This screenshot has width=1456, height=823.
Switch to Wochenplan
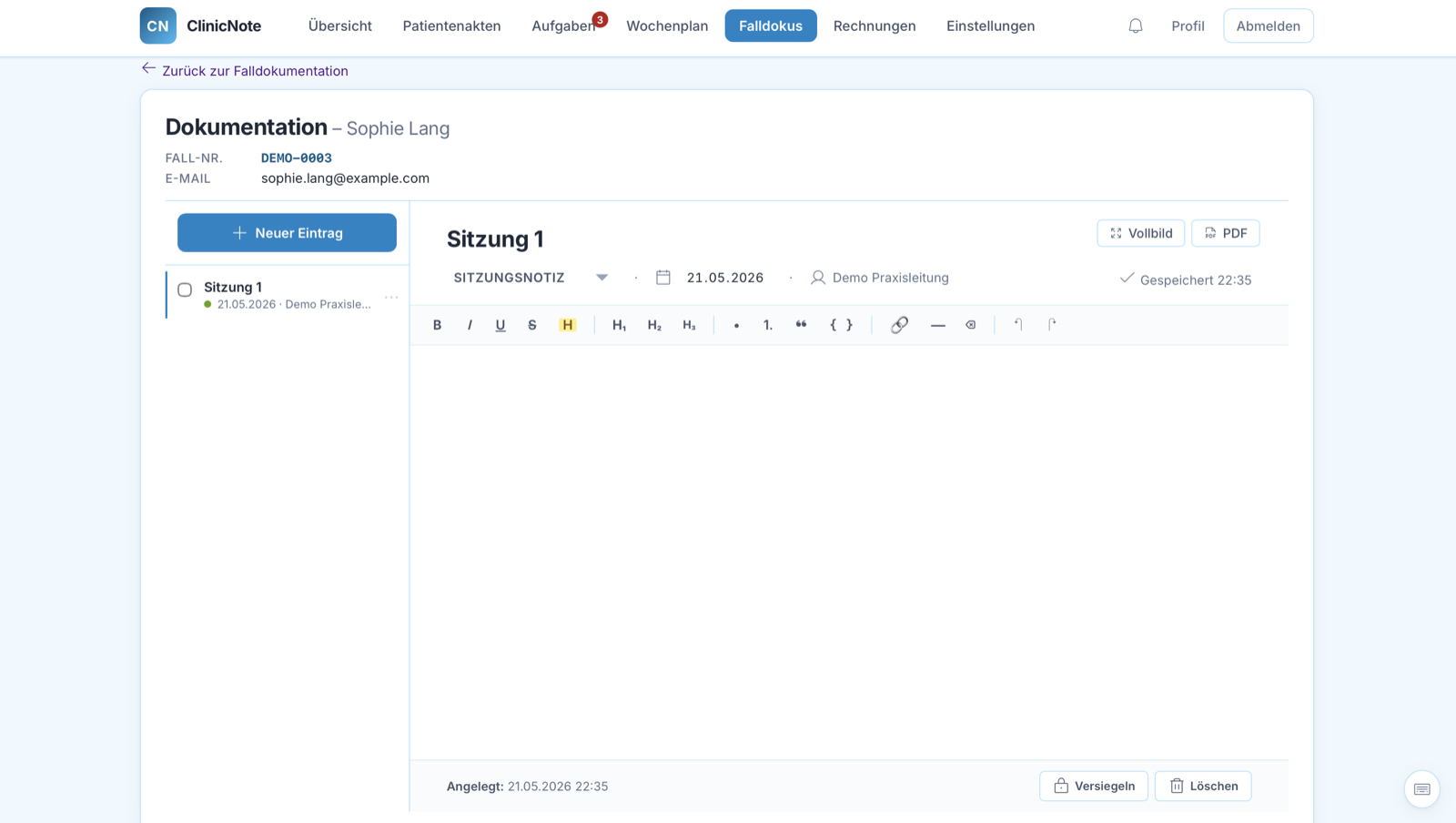(667, 25)
